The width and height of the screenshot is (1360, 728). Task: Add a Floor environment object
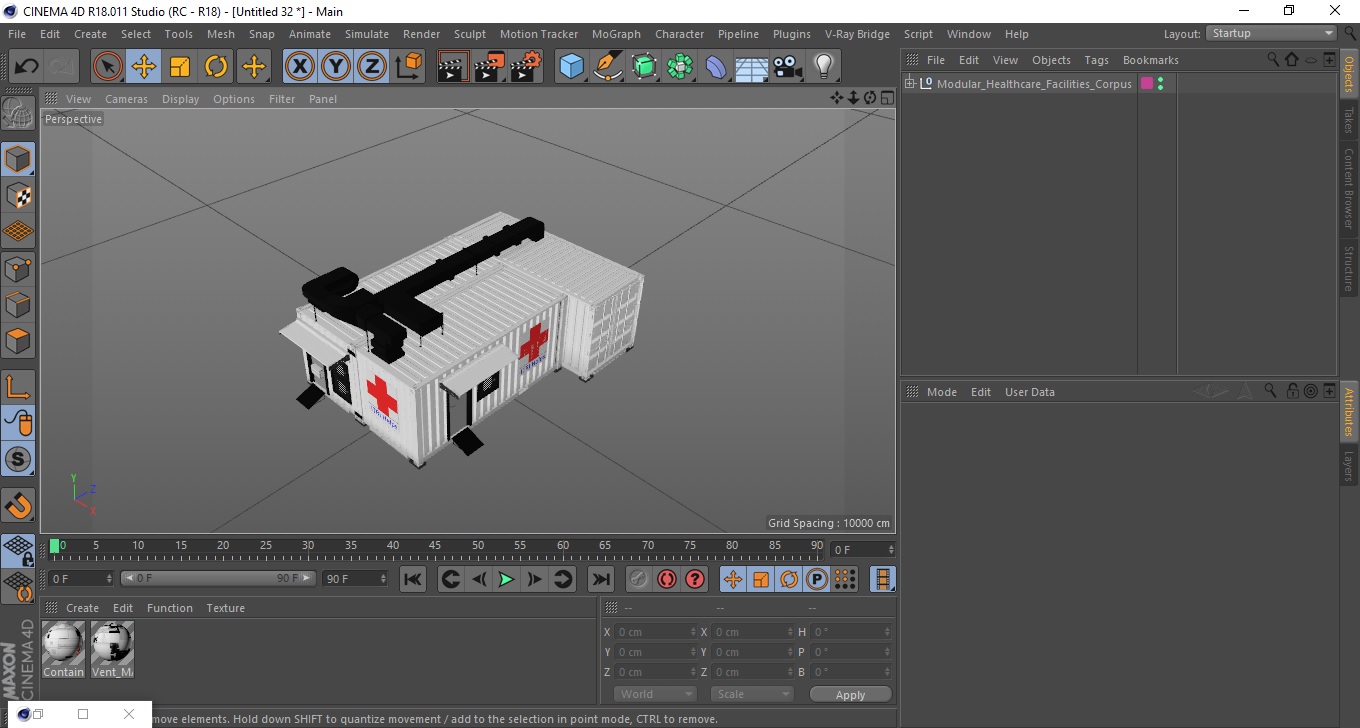[x=751, y=67]
